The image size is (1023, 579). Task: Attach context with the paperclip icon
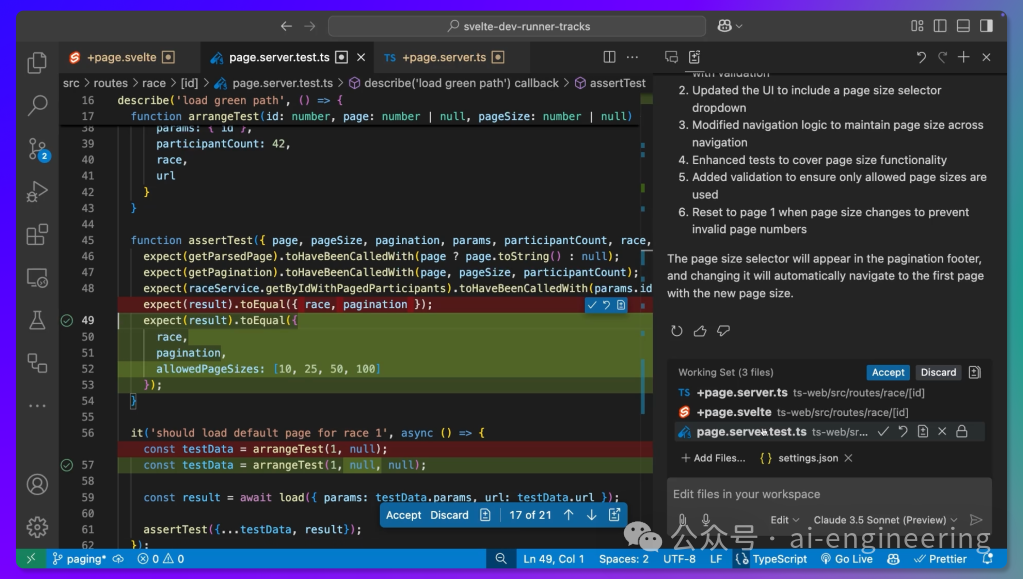(682, 520)
